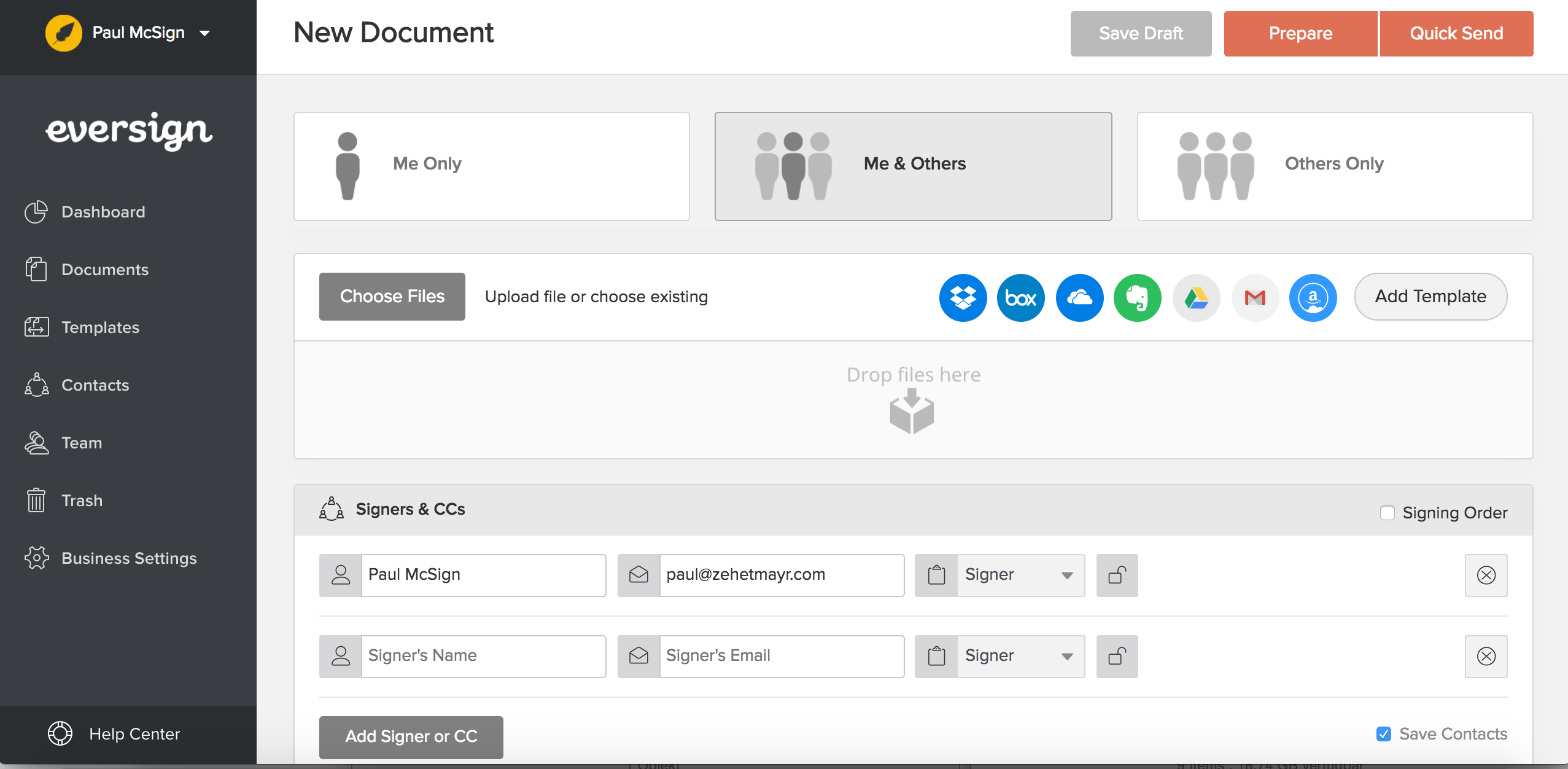Open Templates in the sidebar
The image size is (1568, 769).
click(100, 327)
